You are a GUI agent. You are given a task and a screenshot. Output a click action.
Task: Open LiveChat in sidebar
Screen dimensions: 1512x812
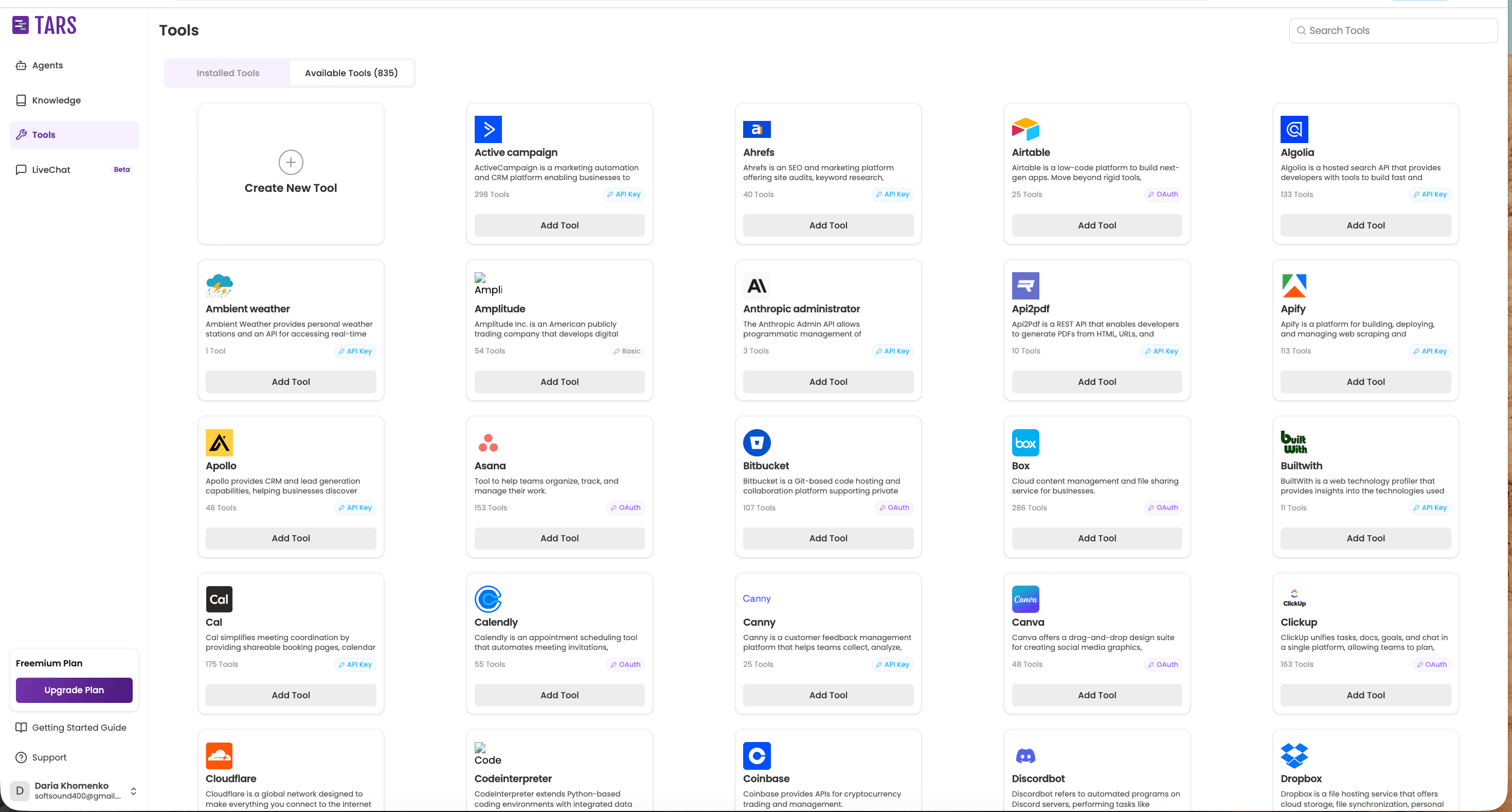coord(74,170)
